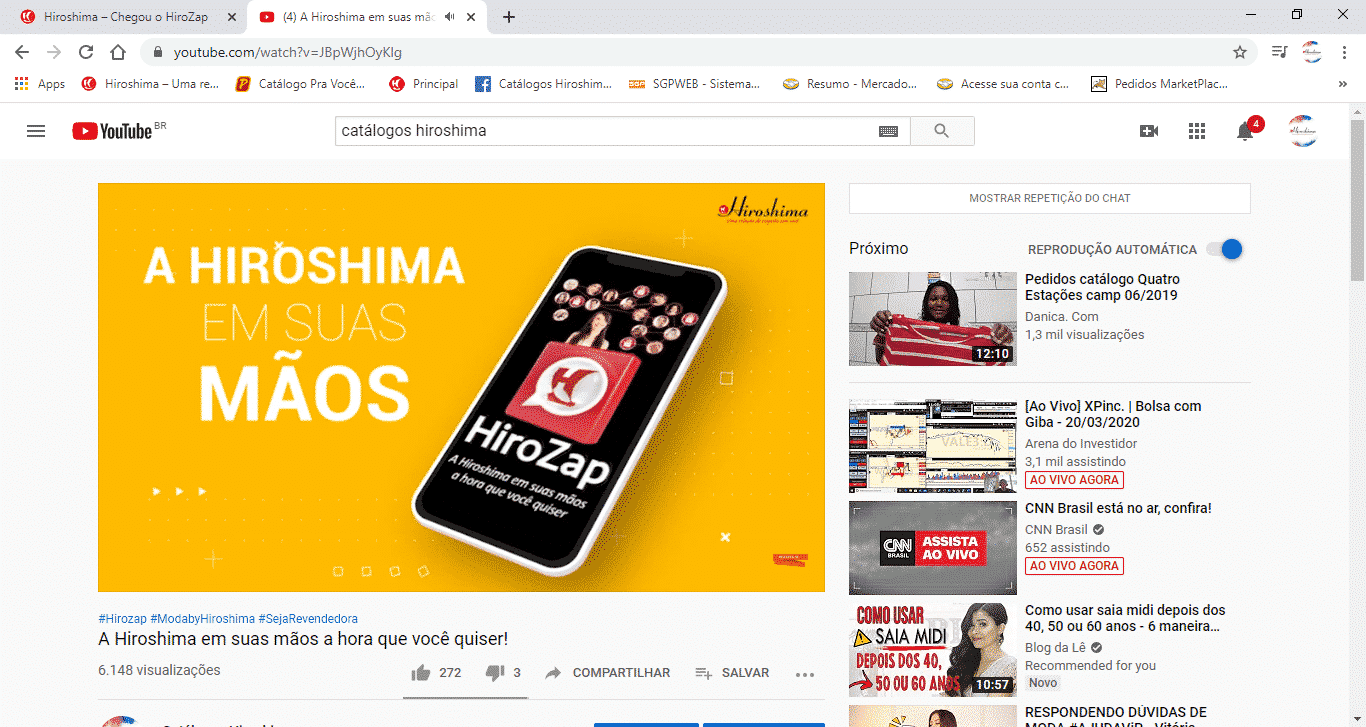Viewport: 1366px width, 727px height.
Task: Open the on-screen keyboard in search box
Action: click(x=889, y=131)
